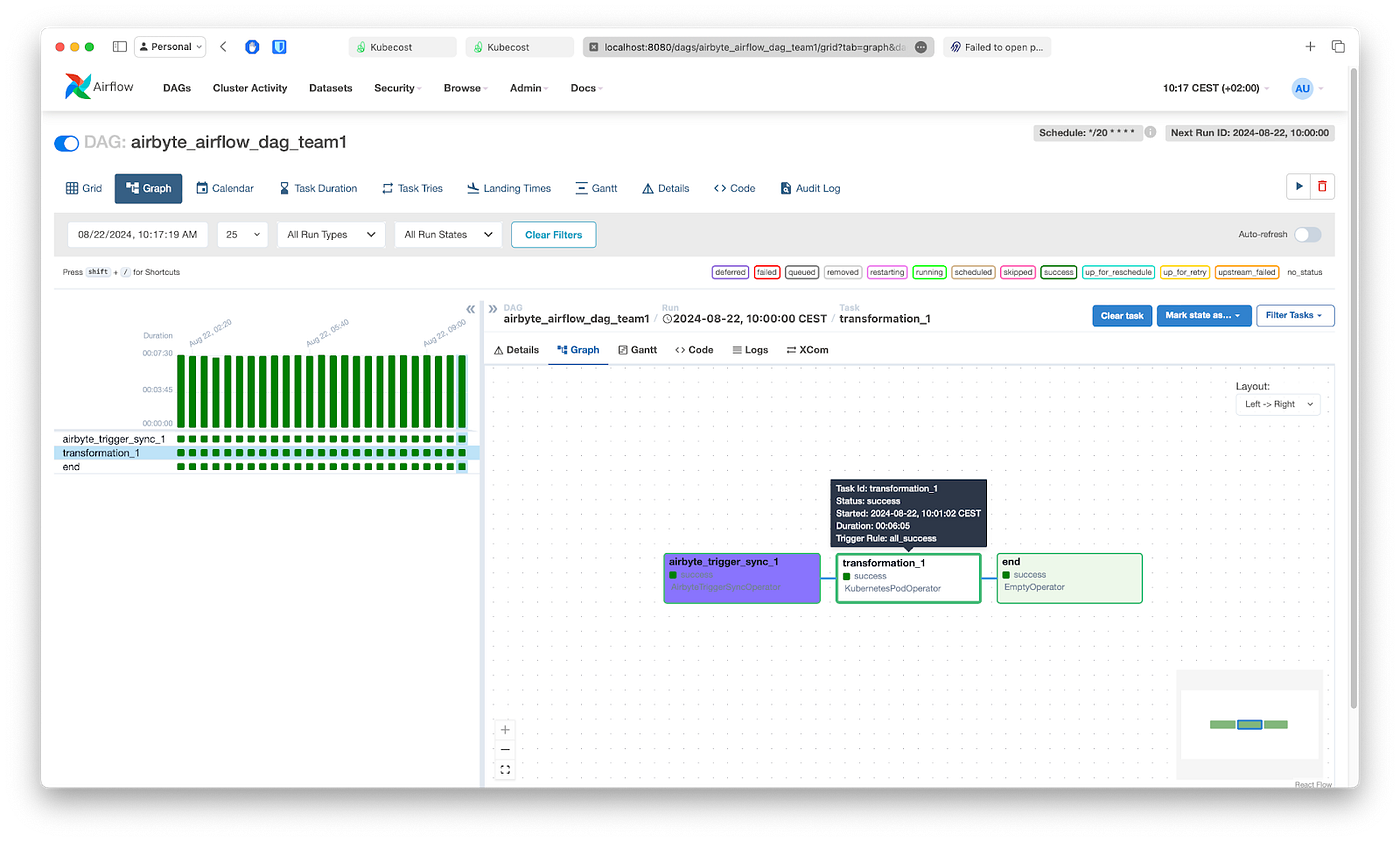
Task: Click the blue hand extension icon
Action: pos(252,46)
